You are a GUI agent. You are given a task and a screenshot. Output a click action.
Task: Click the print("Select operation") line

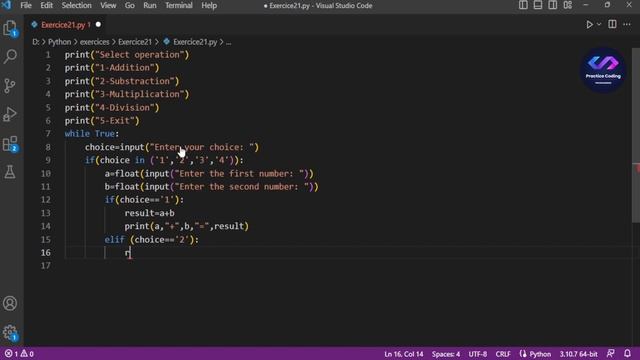click(127, 55)
